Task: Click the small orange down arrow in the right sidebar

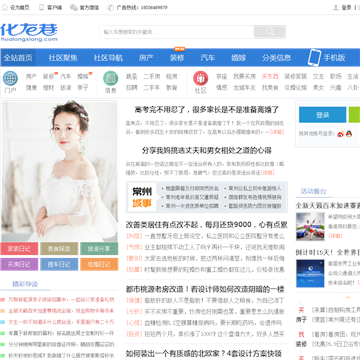Action: coord(348,297)
